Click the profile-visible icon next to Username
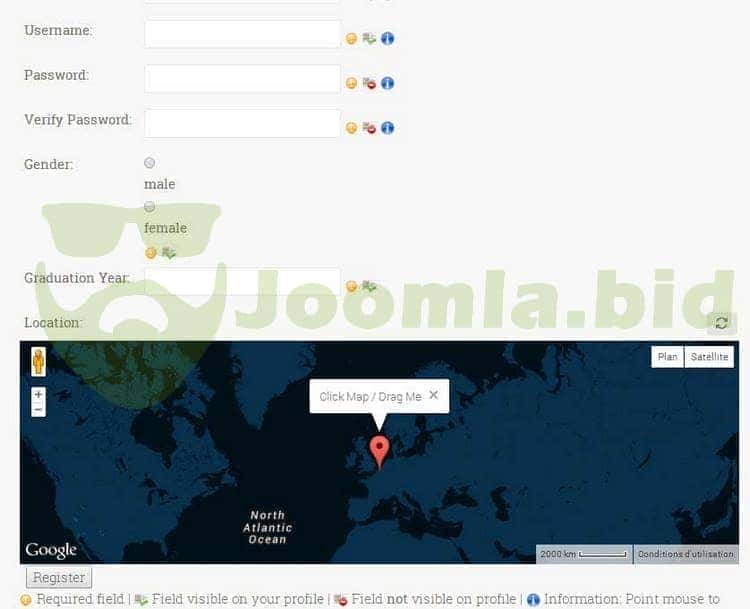Screen dimensions: 750x609 pos(369,39)
